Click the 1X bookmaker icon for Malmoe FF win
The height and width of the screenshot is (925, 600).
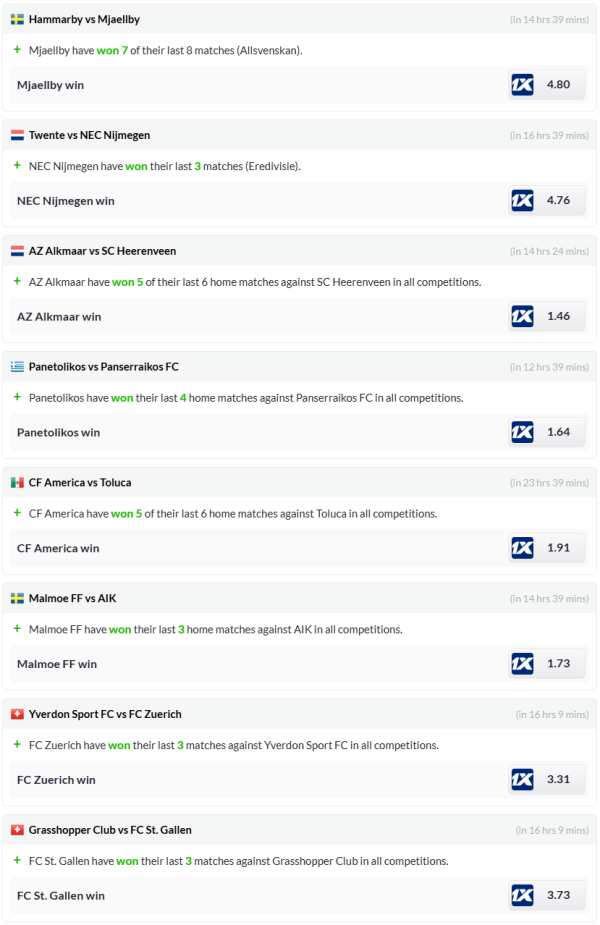522,664
